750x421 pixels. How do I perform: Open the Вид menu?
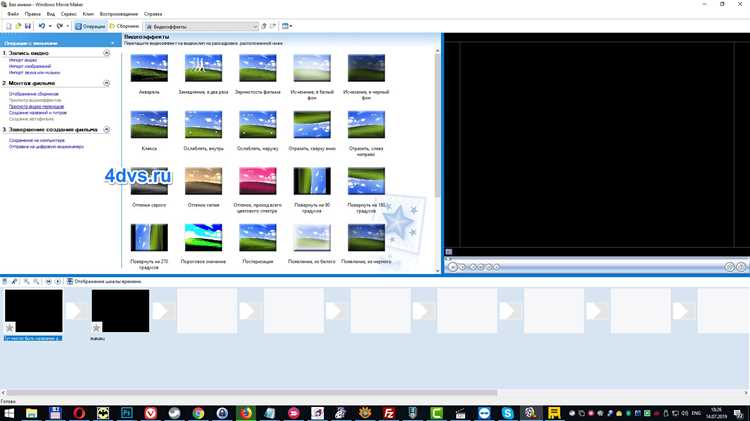[51, 14]
